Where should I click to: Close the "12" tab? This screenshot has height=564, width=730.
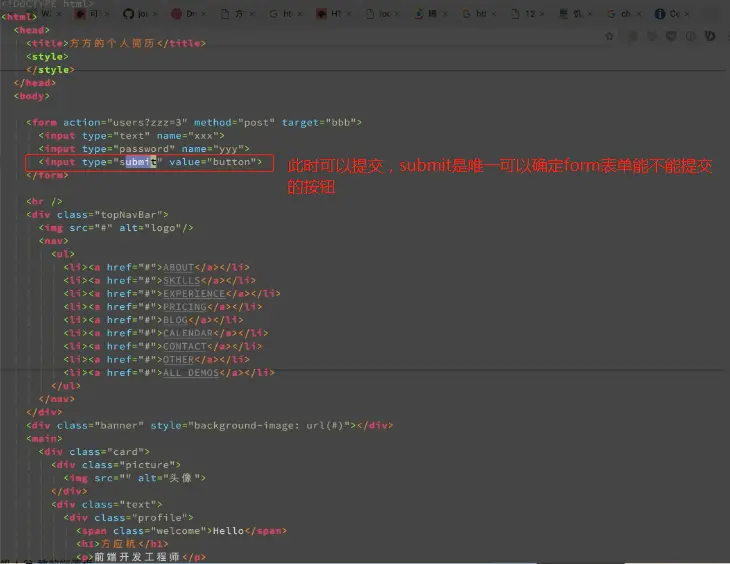(542, 14)
